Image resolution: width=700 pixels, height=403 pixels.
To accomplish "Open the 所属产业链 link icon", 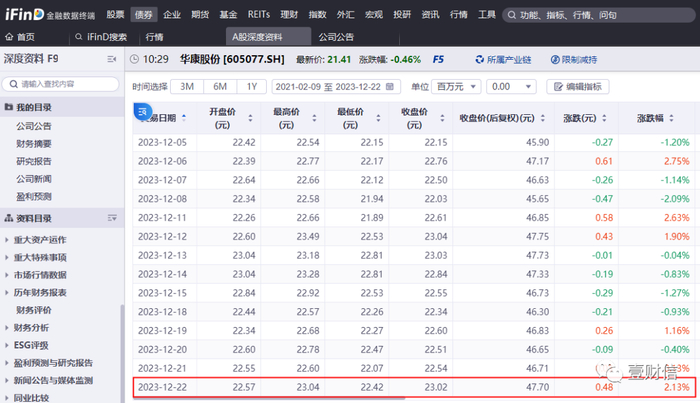I will [x=479, y=60].
